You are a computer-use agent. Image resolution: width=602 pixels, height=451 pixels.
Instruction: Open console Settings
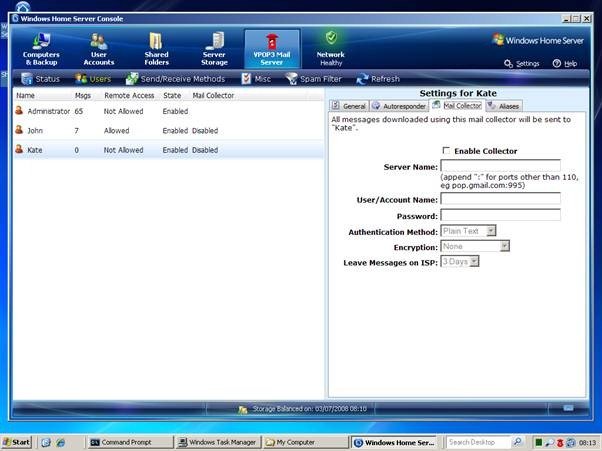[x=522, y=64]
